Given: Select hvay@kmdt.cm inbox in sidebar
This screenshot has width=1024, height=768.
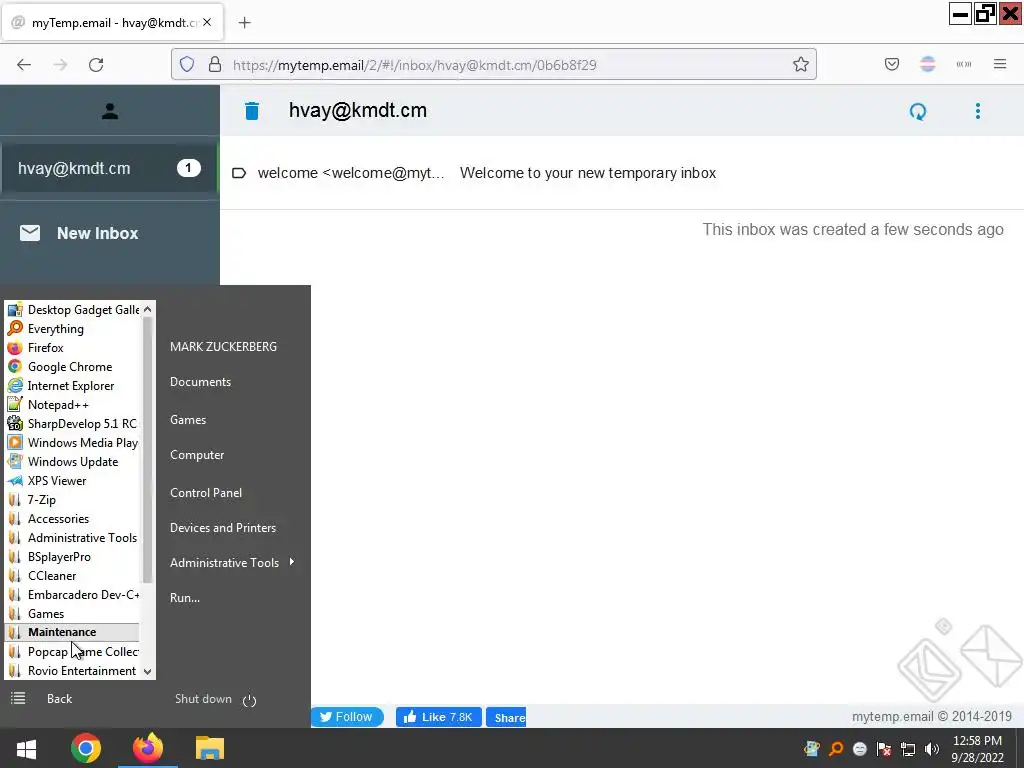Looking at the screenshot, I should [x=109, y=168].
